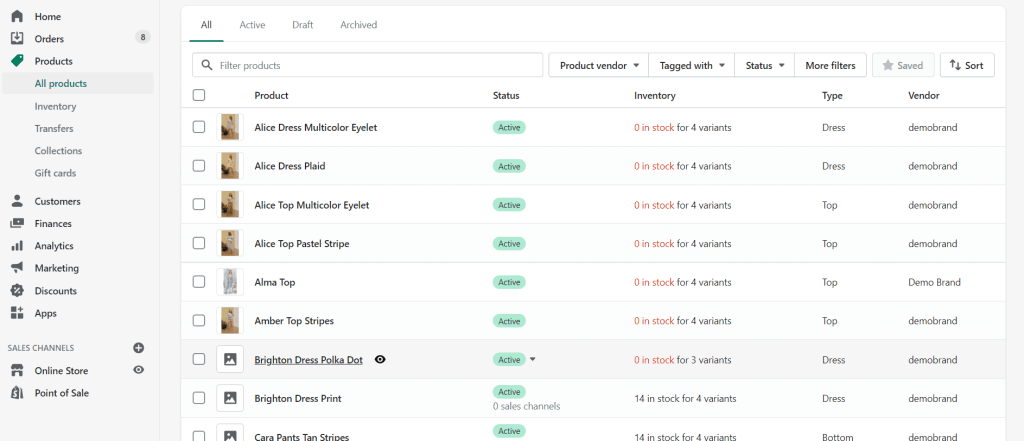Open Orders via its inbox icon
Viewport: 1024px width, 441px height.
pyautogui.click(x=17, y=39)
